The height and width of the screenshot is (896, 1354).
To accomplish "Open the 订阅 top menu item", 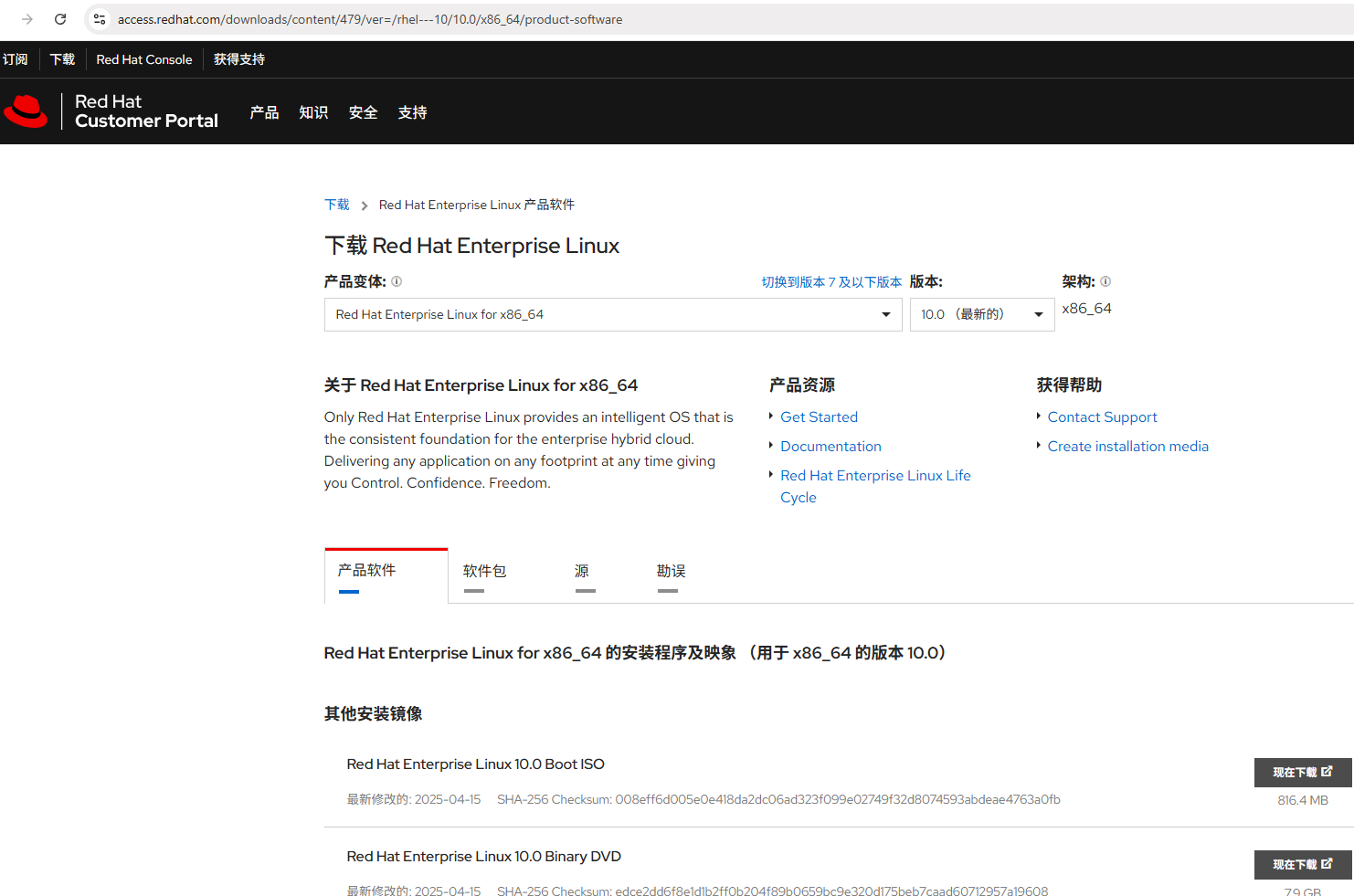I will (15, 59).
